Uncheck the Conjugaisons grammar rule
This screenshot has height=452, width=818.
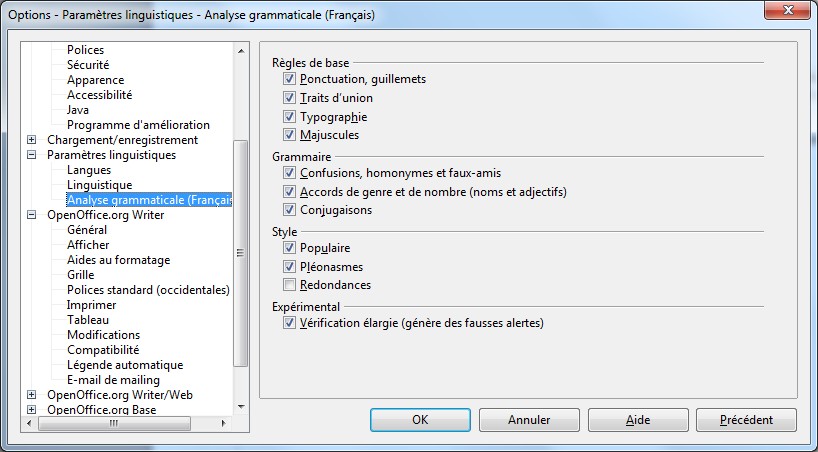(289, 210)
